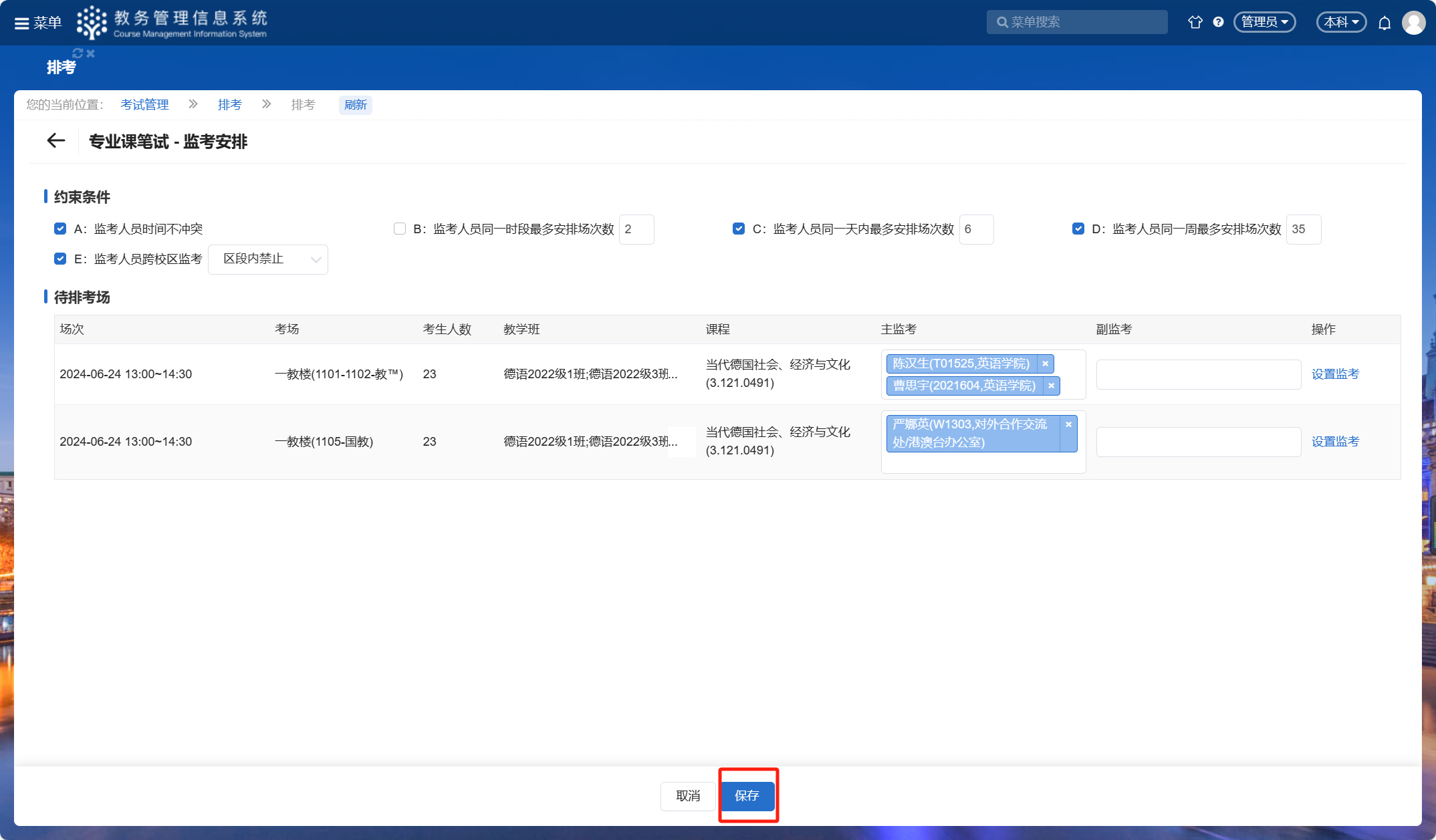Open the theme shirt icon
Viewport: 1436px width, 840px height.
[1195, 22]
